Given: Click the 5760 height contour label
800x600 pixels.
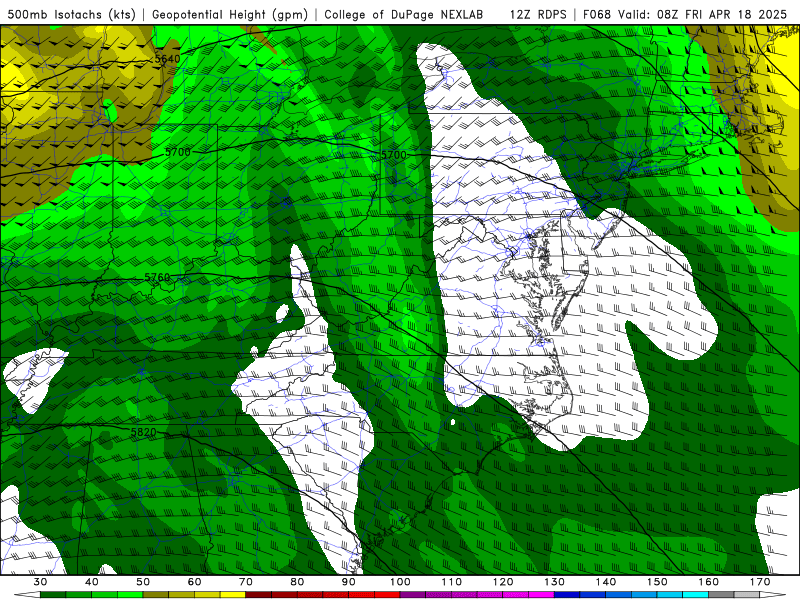Looking at the screenshot, I should pos(157,277).
